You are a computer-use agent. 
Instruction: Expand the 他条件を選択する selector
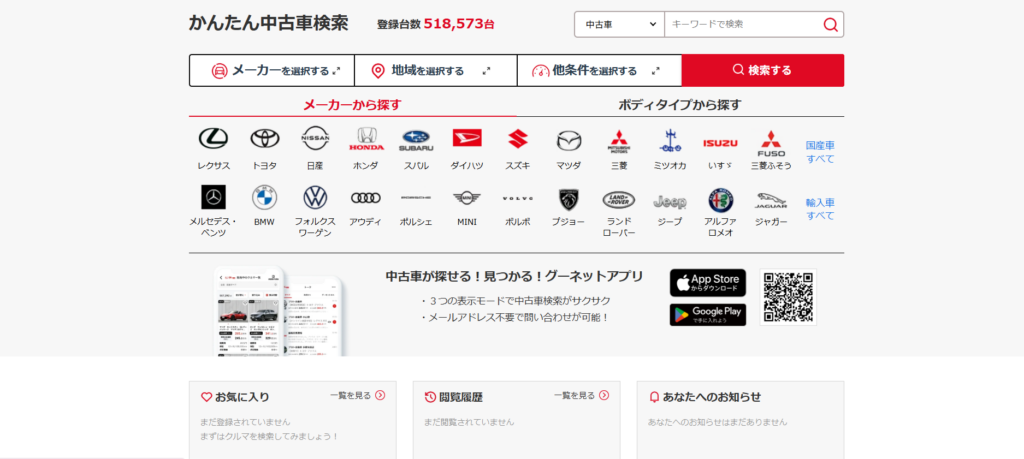599,71
